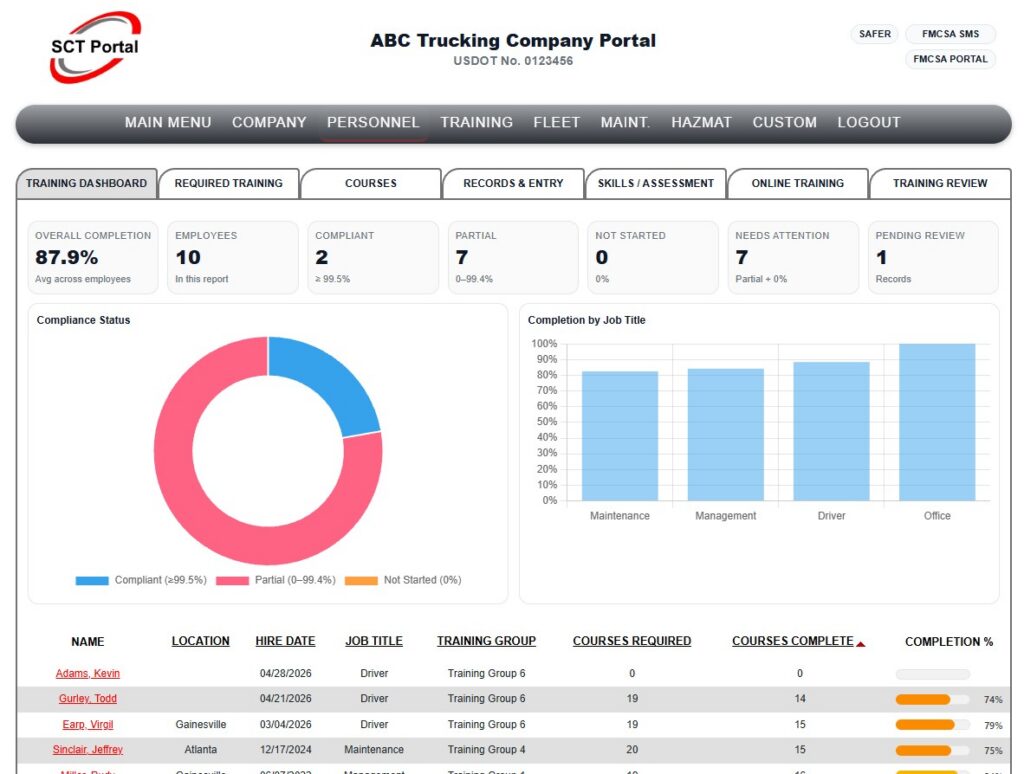Click the '04/21/2026' hire date cell
This screenshot has width=1024, height=774.
[285, 699]
